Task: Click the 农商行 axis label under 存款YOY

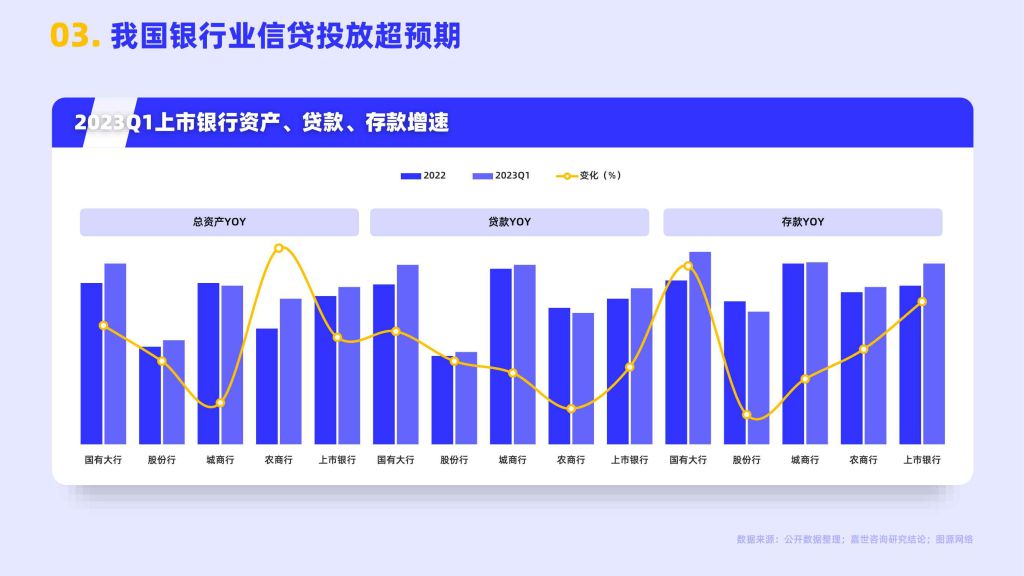Action: [863, 460]
